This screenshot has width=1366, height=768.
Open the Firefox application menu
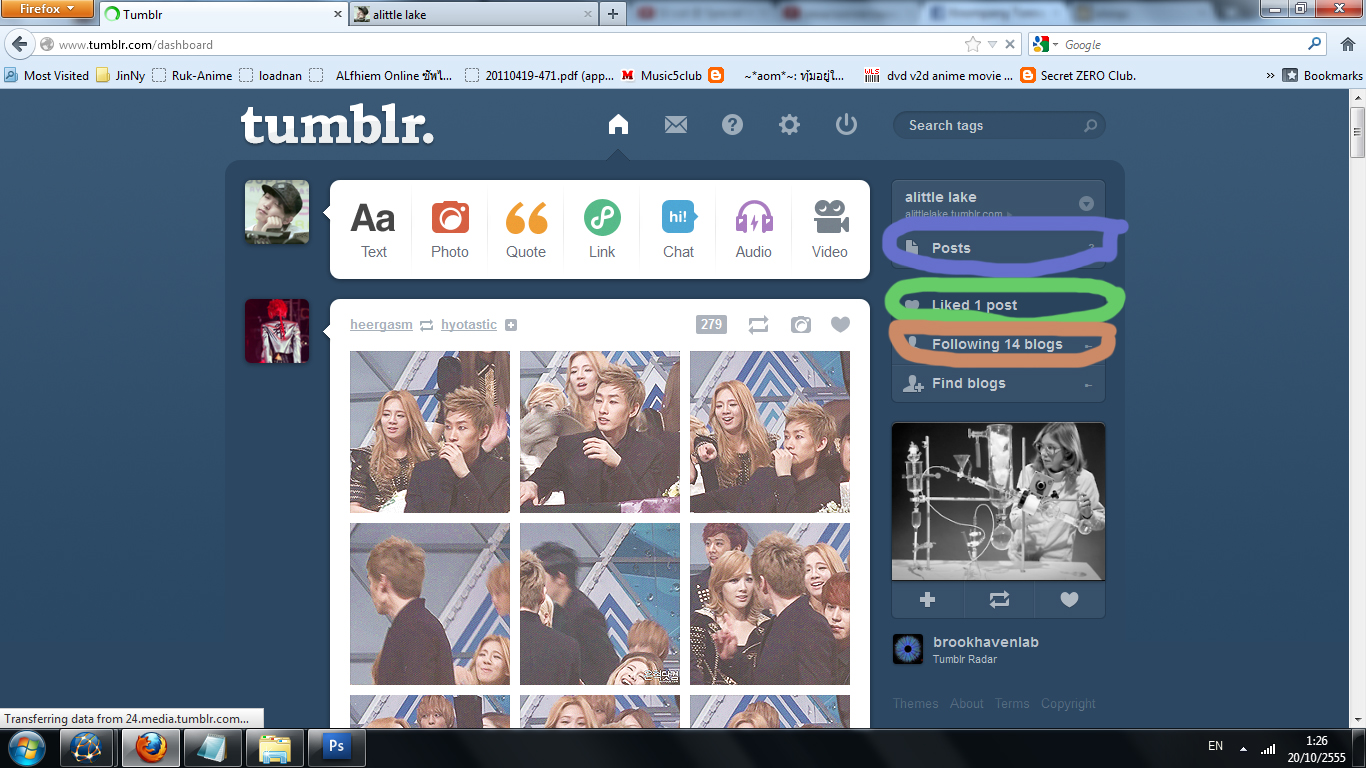[x=47, y=9]
